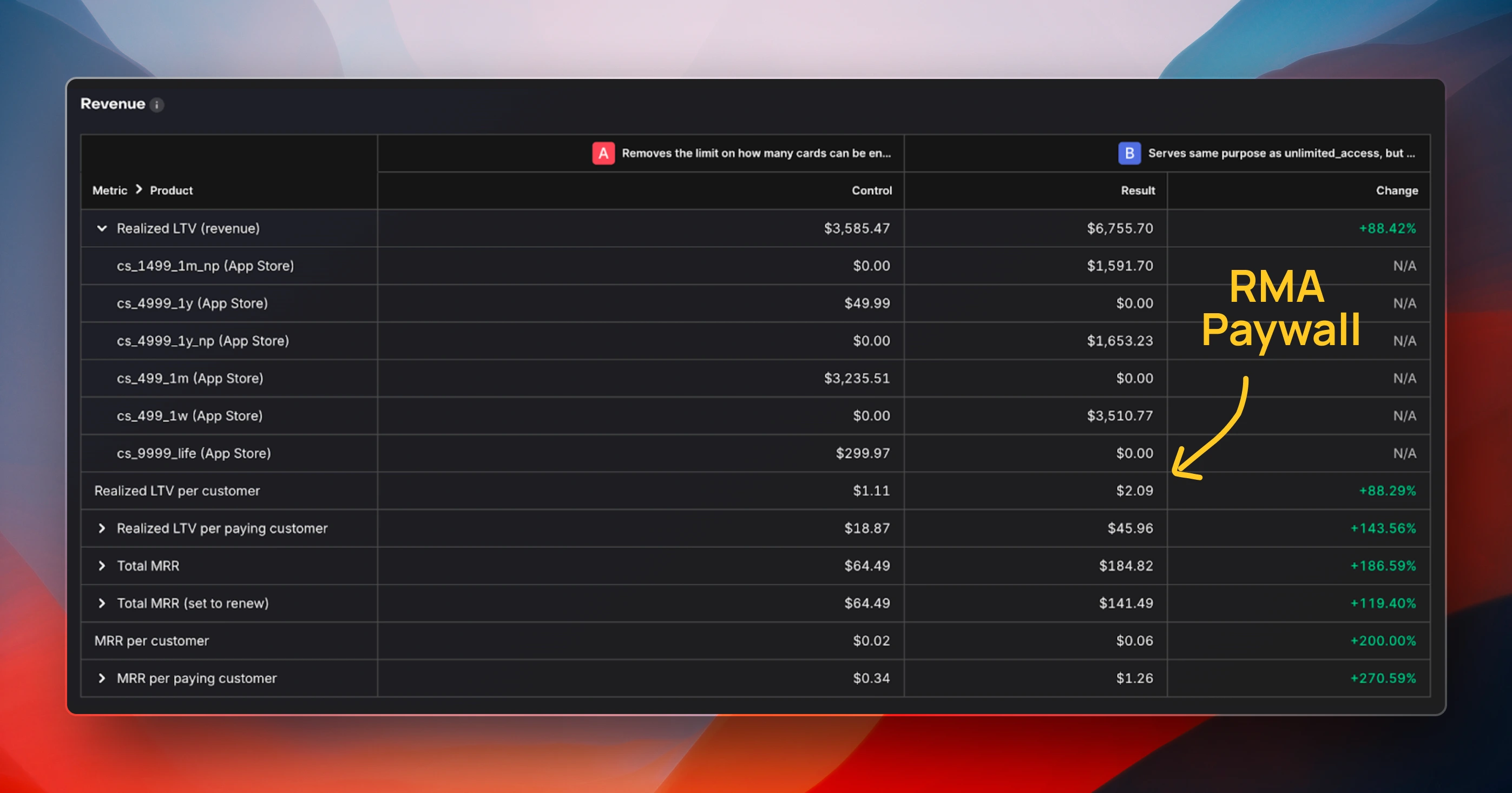Click the Product breadcrumb label
1512x793 pixels.
171,190
